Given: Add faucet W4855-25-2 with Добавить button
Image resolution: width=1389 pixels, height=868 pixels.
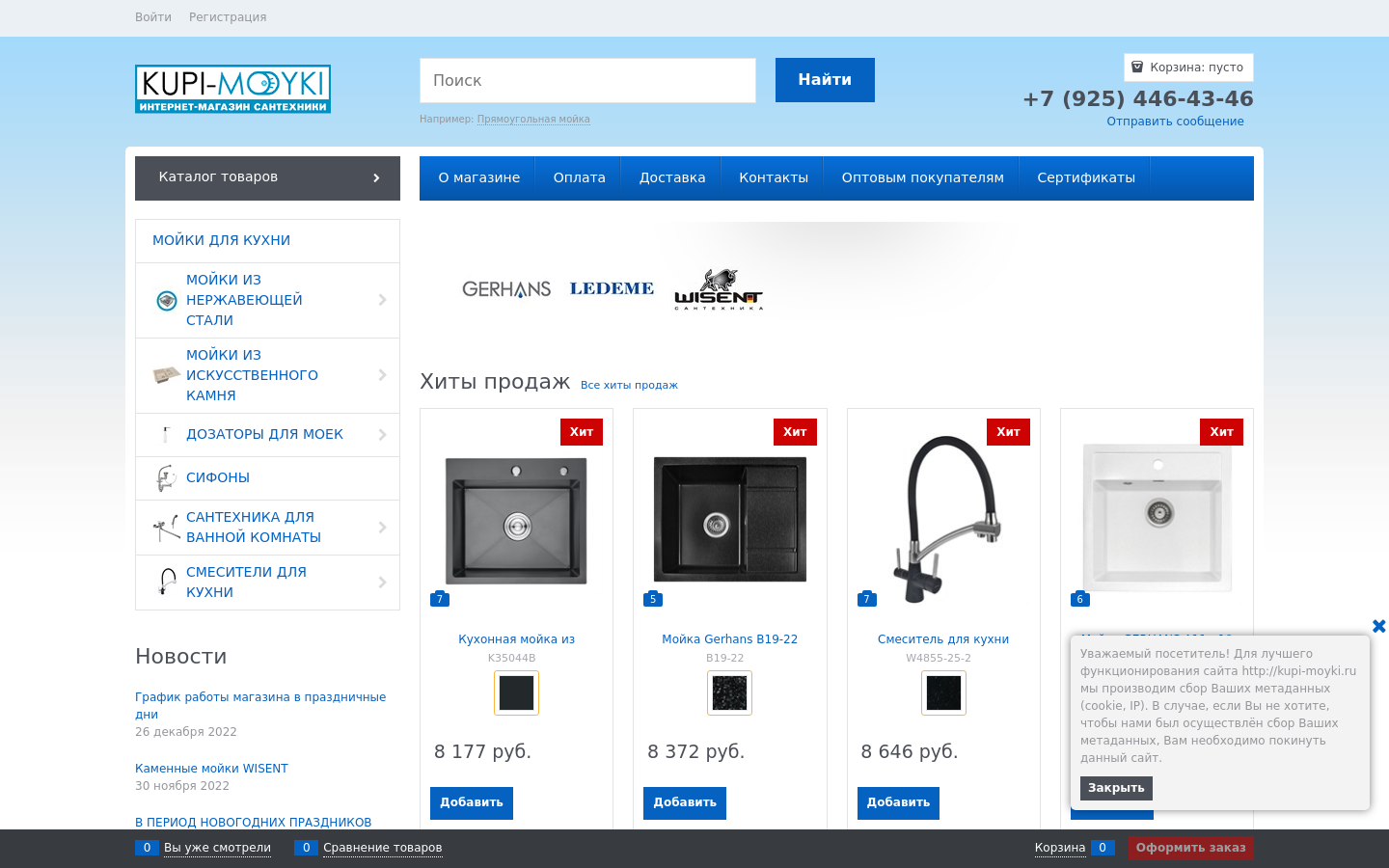Looking at the screenshot, I should pyautogui.click(x=898, y=802).
